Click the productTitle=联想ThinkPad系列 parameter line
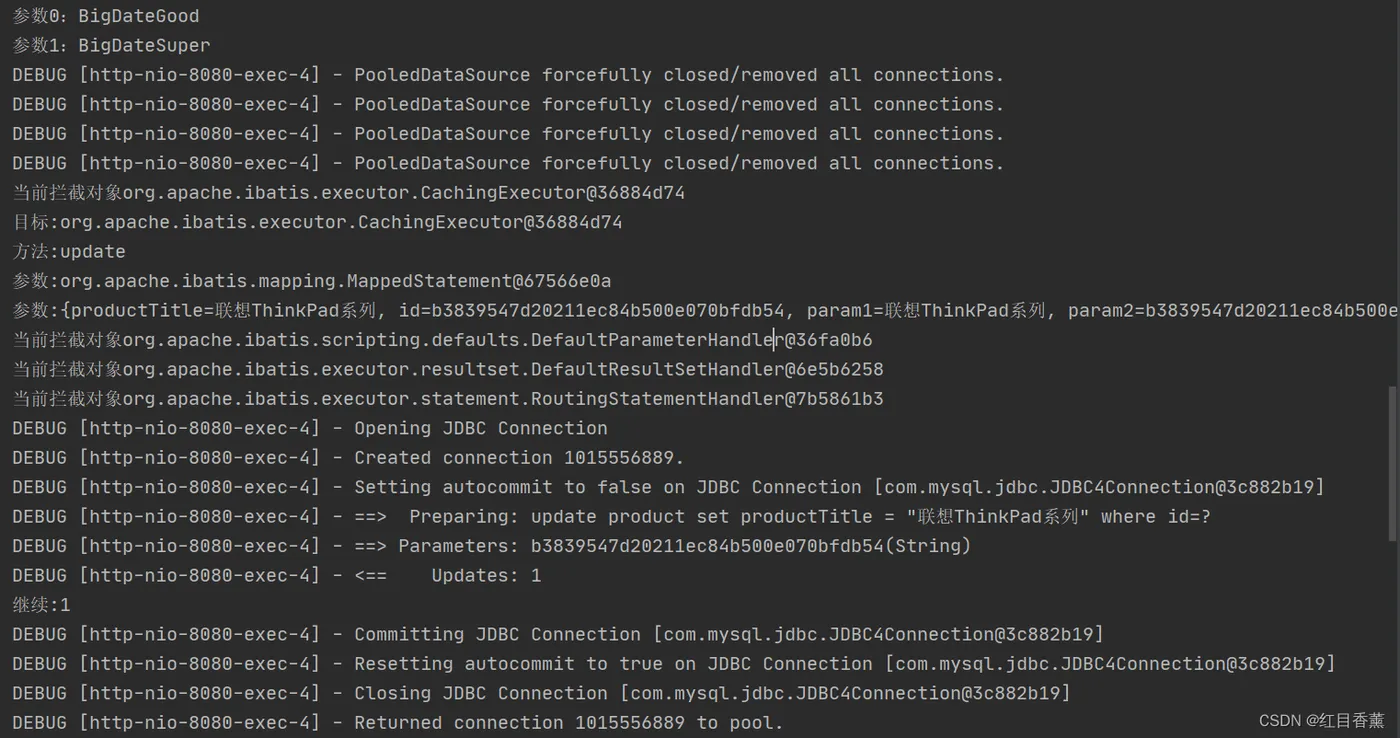 point(705,310)
